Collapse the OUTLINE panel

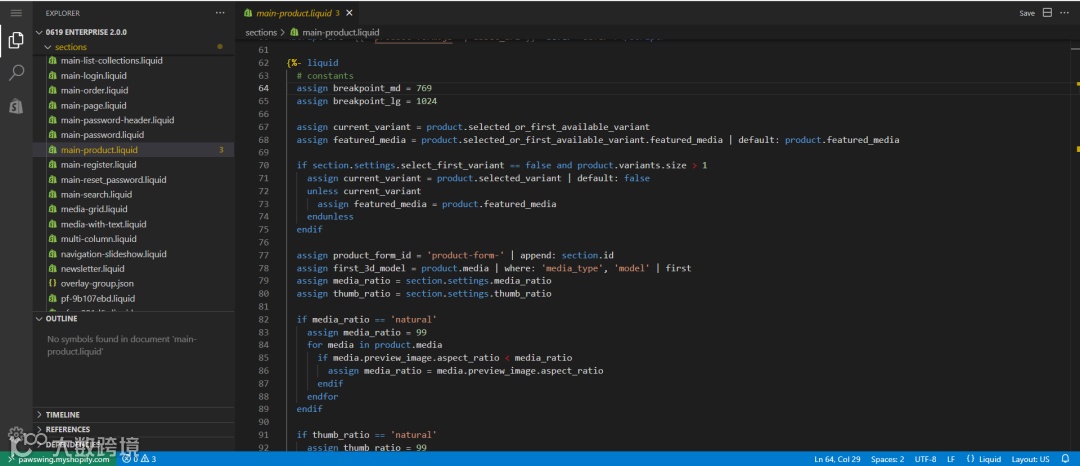click(x=61, y=319)
